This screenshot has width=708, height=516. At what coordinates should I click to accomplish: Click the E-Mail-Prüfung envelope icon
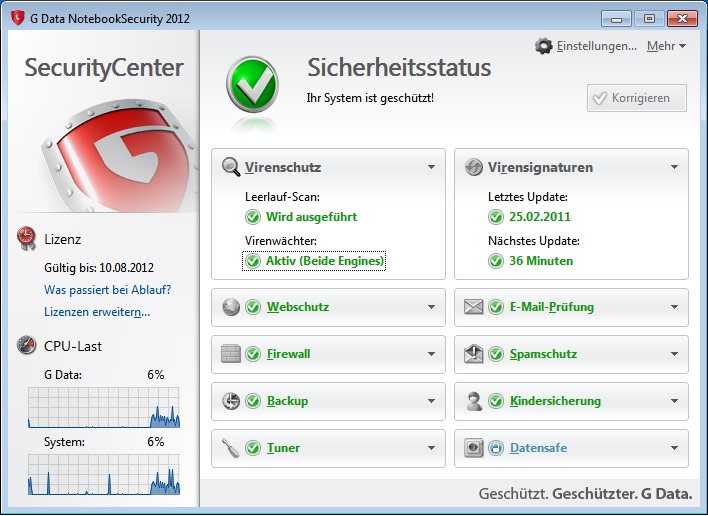[x=474, y=307]
